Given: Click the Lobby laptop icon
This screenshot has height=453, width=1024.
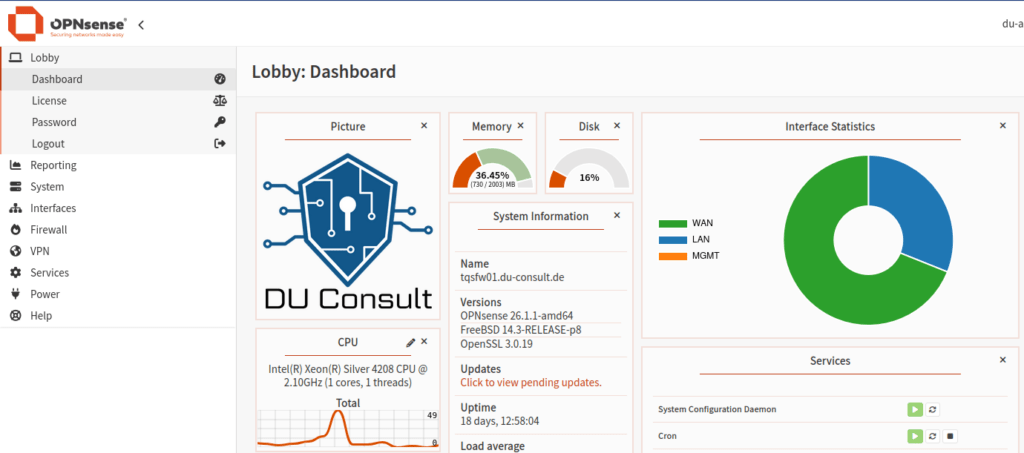Looking at the screenshot, I should 16,57.
